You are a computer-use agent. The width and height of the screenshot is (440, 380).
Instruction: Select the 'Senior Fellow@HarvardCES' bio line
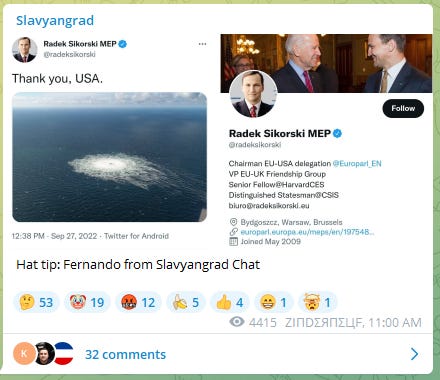(276, 185)
